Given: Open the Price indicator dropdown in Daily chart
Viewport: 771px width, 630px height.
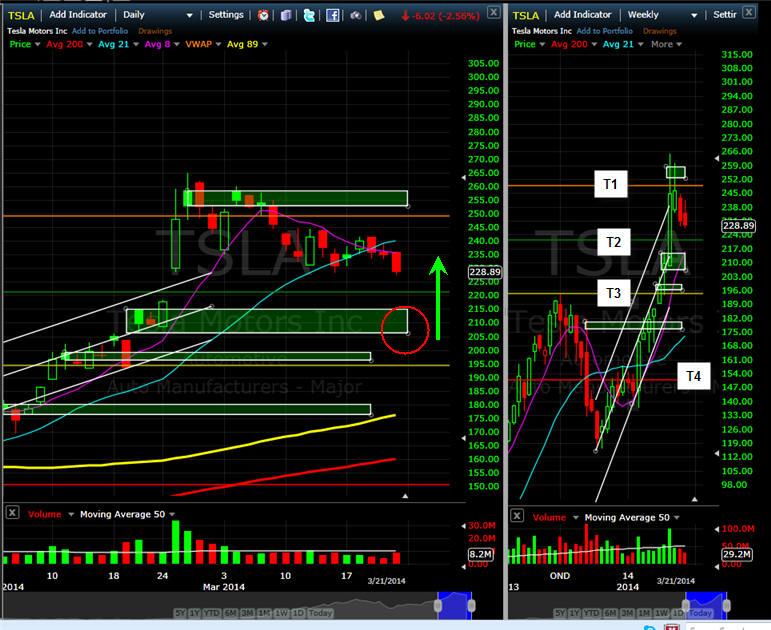Looking at the screenshot, I should (x=37, y=44).
